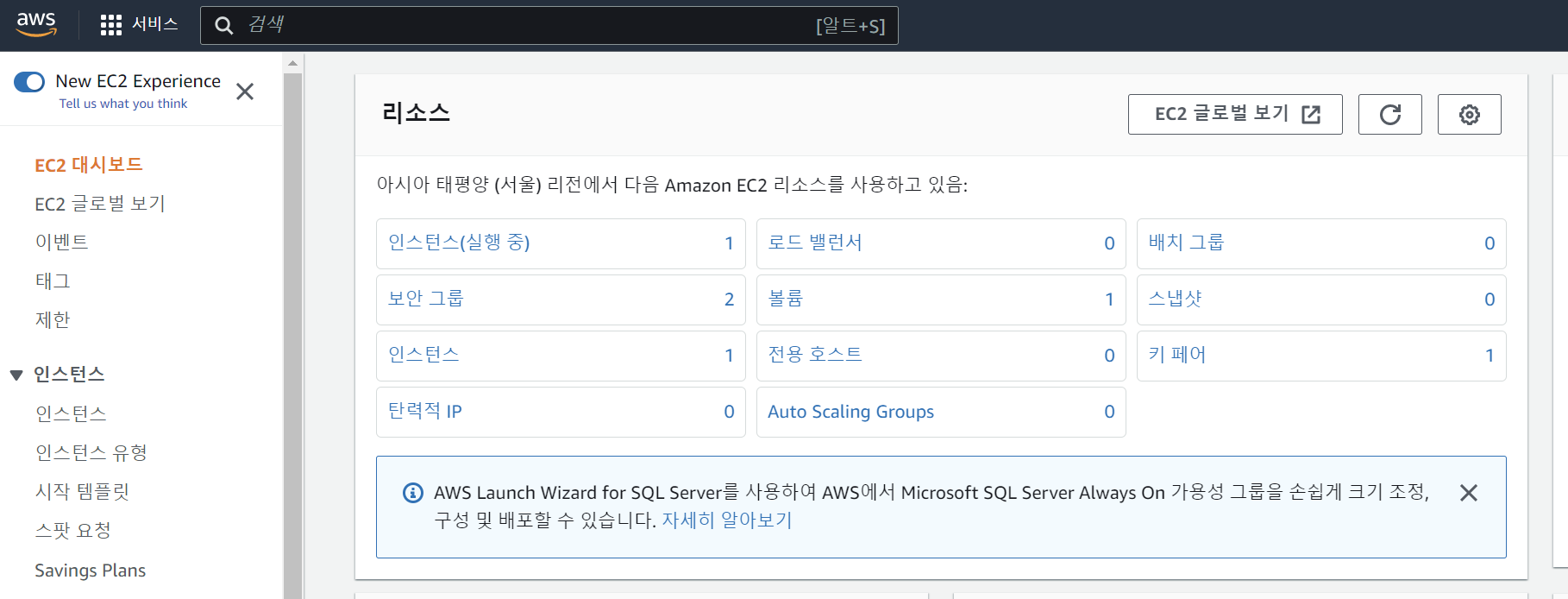Open Savings Plans in sidebar
This screenshot has width=1568, height=599.
click(91, 571)
